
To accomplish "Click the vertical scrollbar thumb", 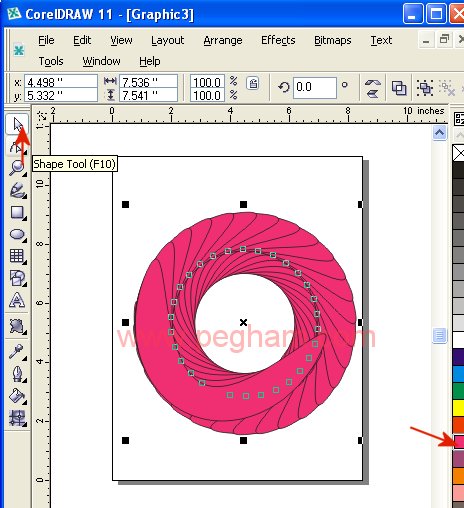I will coord(440,335).
